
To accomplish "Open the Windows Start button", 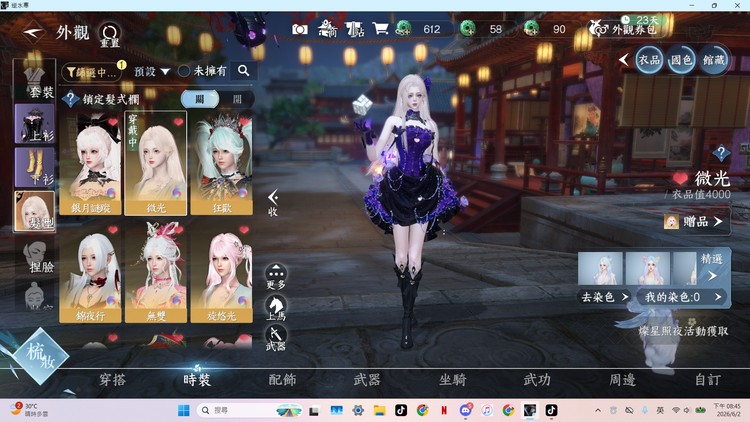I will coord(184,410).
